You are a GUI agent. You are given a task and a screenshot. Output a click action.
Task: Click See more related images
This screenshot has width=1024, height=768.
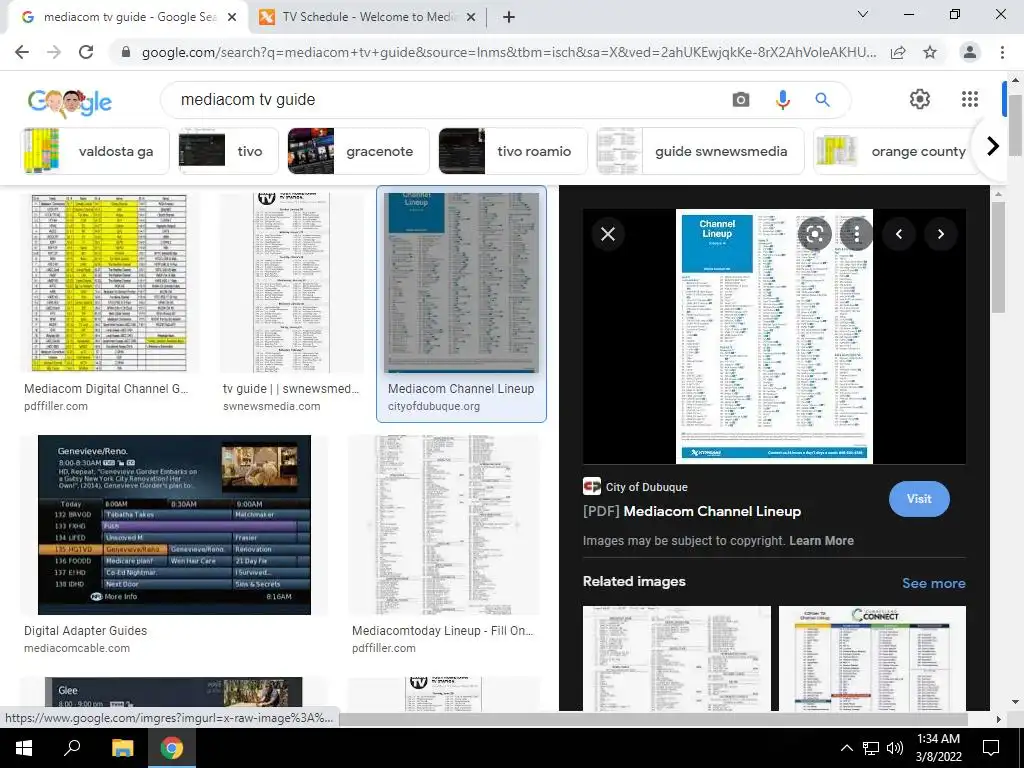click(x=933, y=583)
